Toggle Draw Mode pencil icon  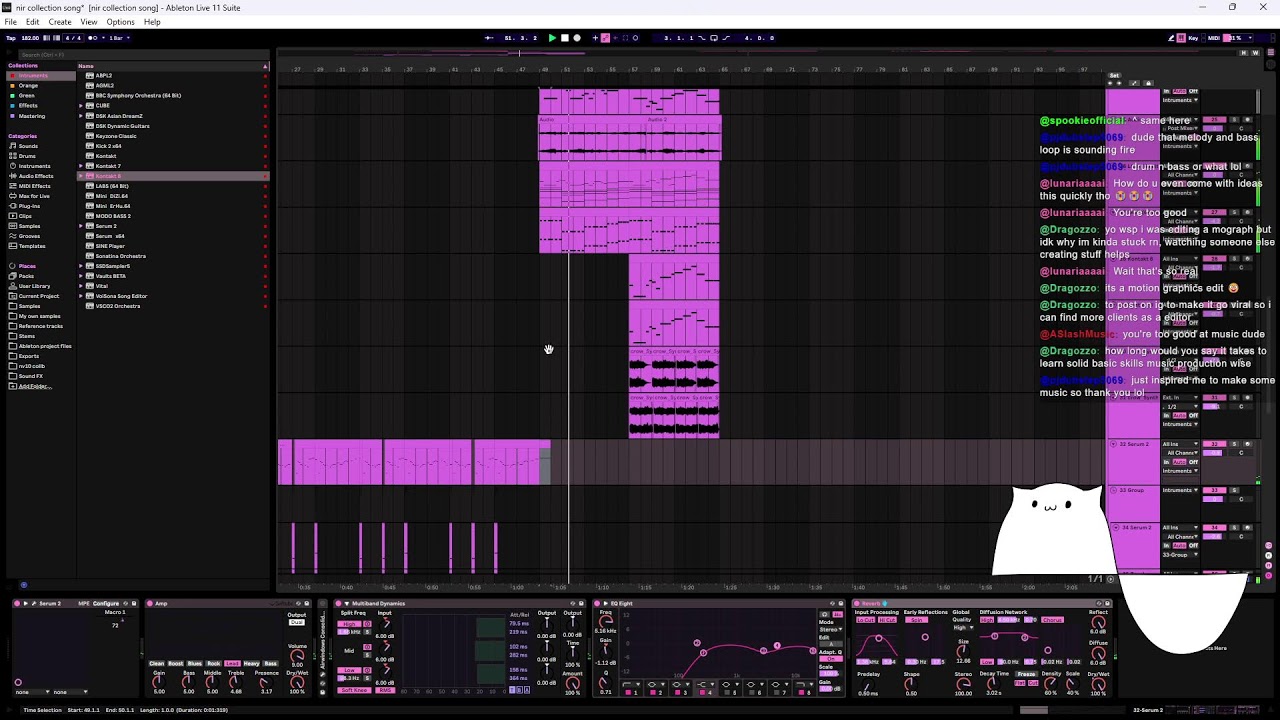point(1171,38)
